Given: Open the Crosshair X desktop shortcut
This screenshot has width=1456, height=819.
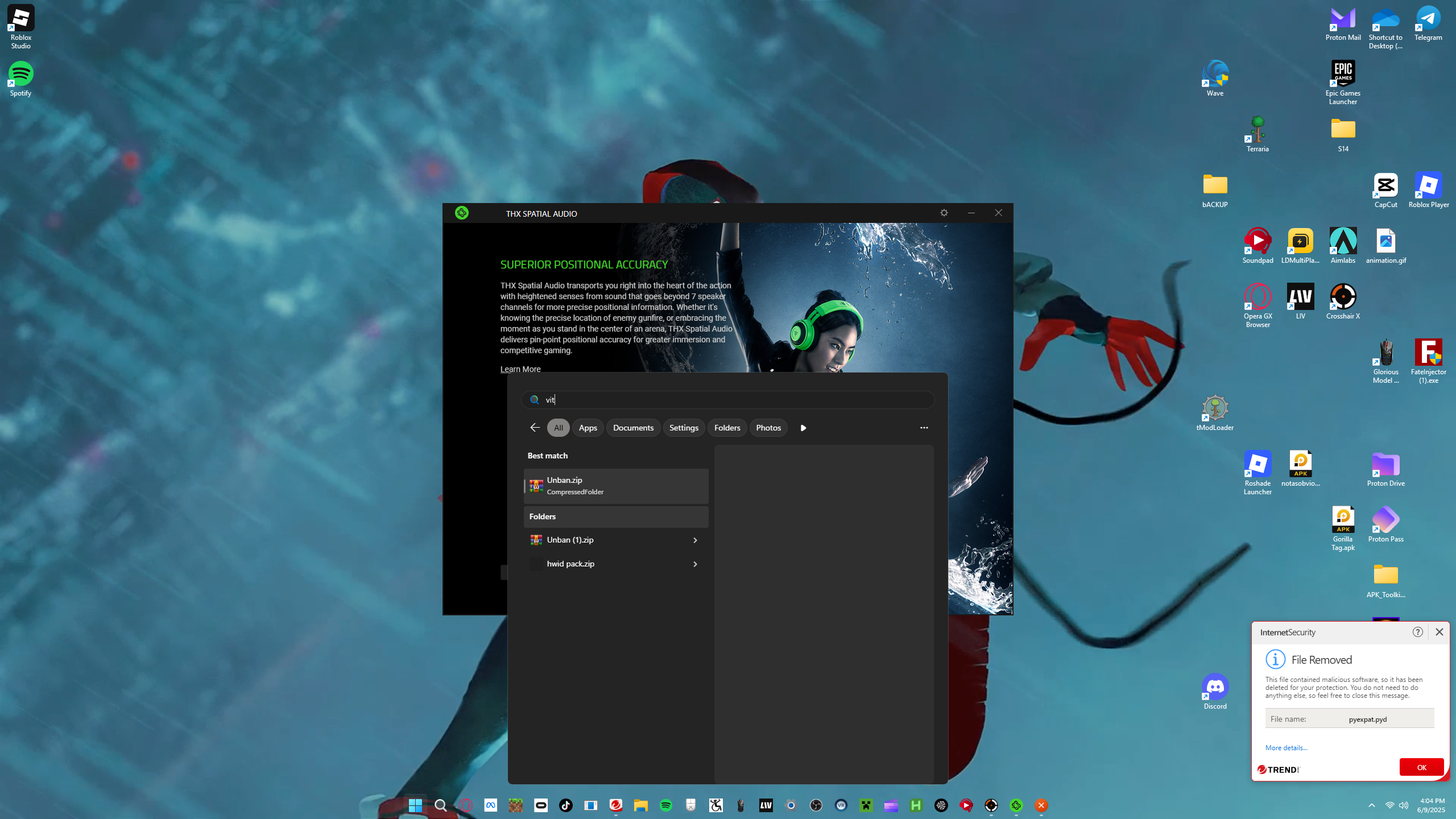Looking at the screenshot, I should pyautogui.click(x=1343, y=297).
